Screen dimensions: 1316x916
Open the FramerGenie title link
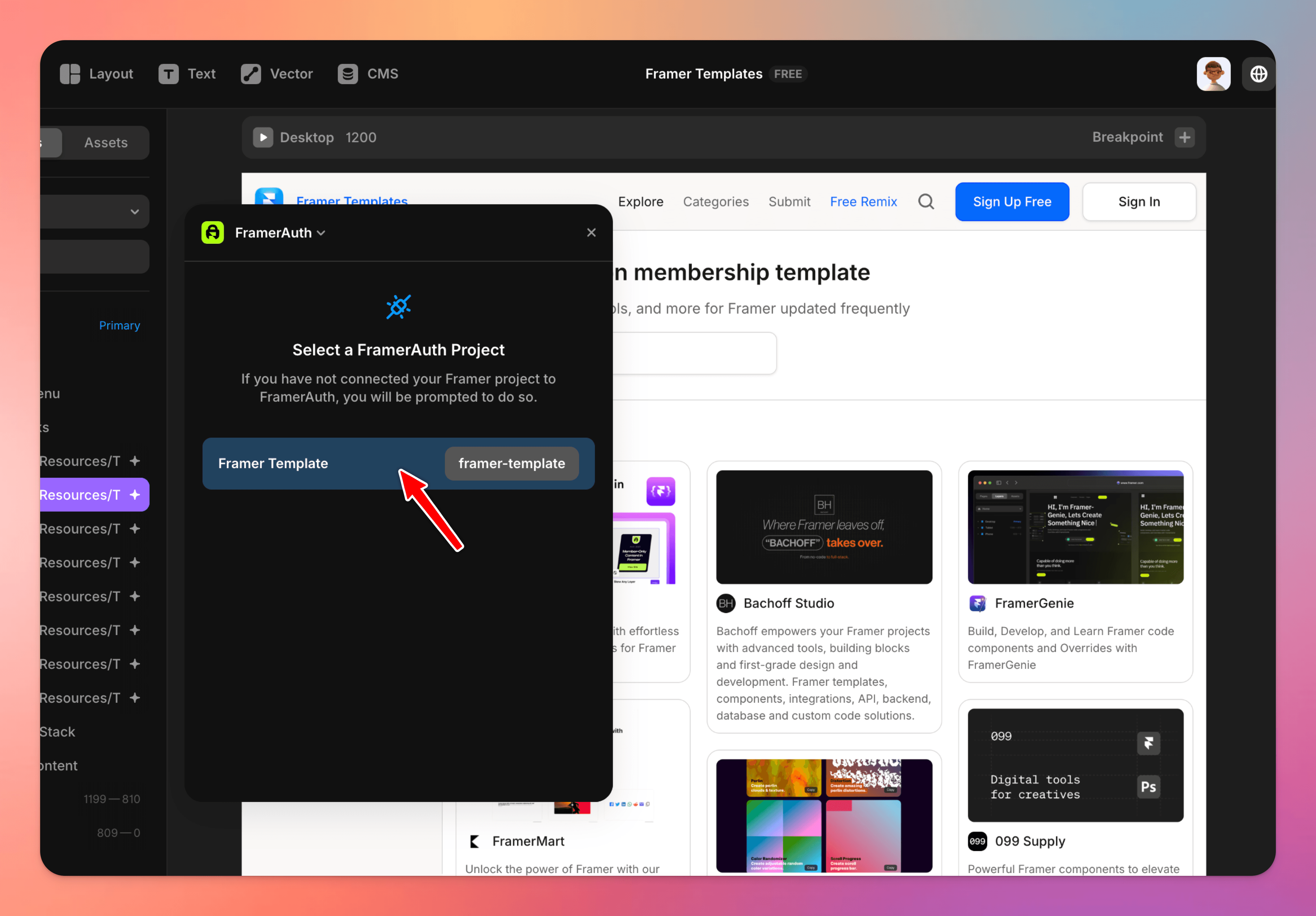[x=1034, y=603]
